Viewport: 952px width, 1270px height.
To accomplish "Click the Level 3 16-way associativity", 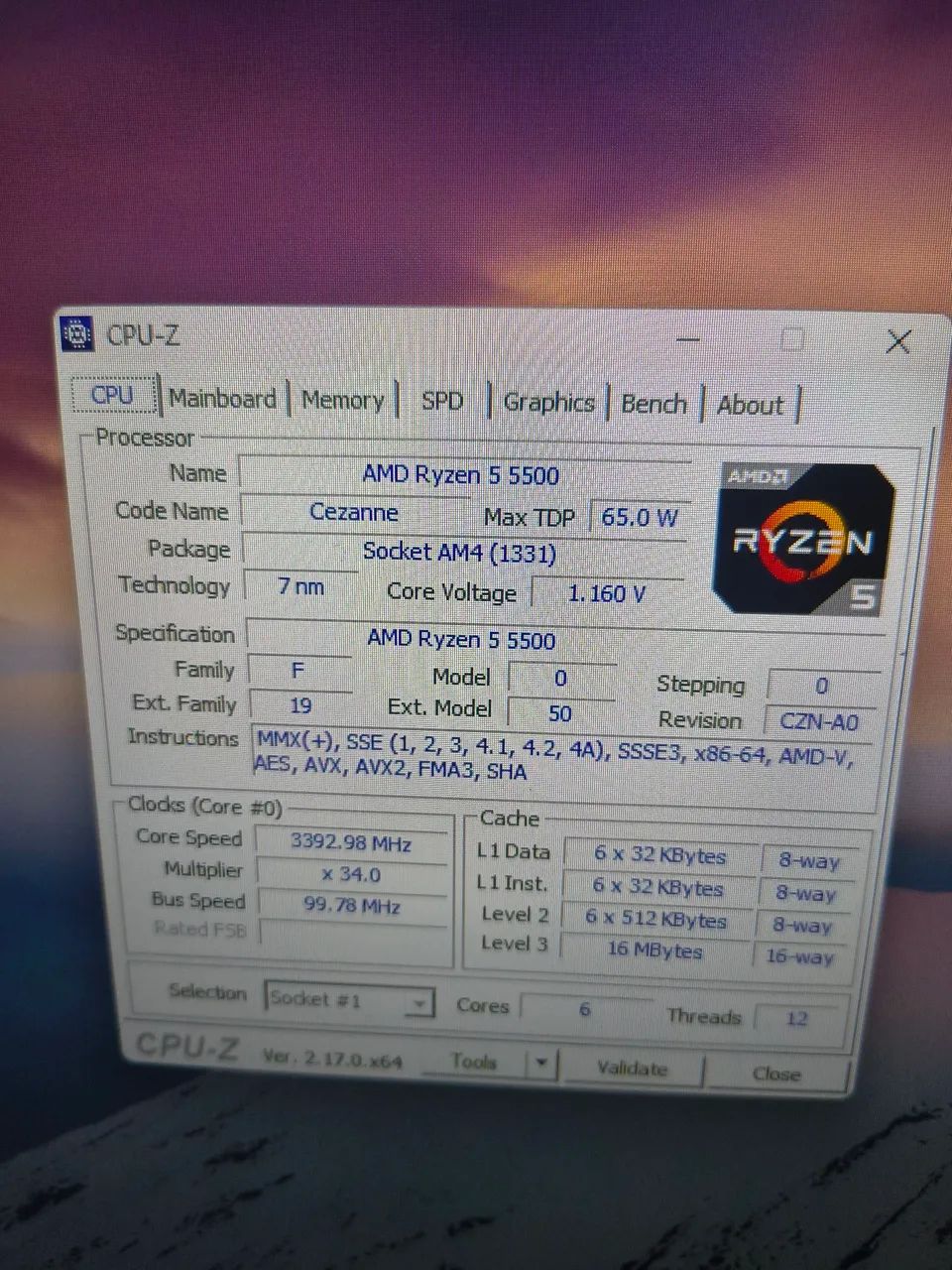I will pos(800,956).
